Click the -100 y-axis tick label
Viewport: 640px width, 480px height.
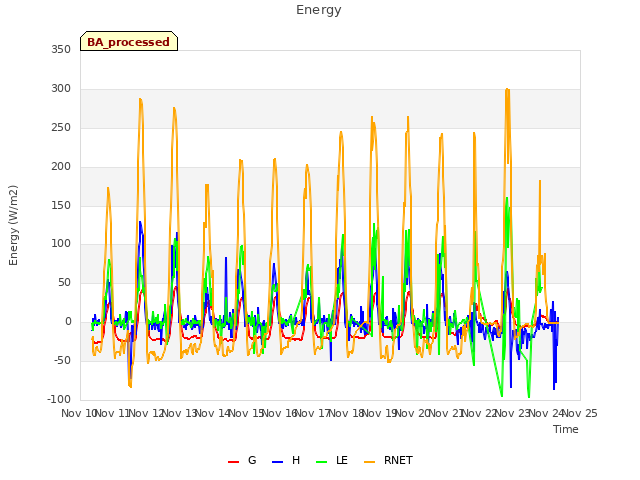[x=59, y=399]
